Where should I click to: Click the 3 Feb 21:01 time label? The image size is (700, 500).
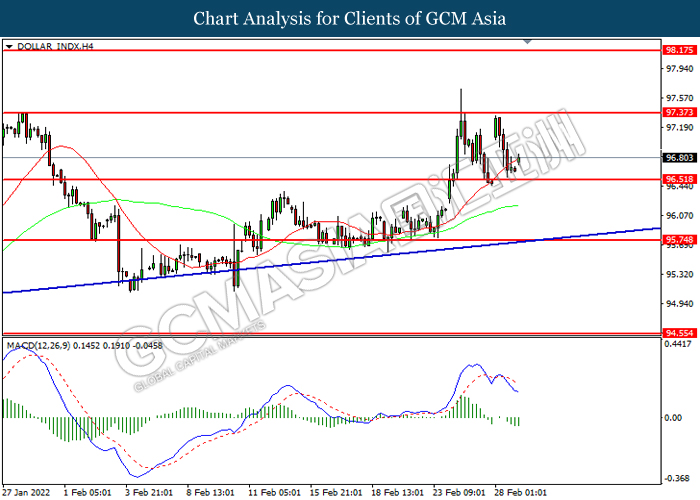point(149,492)
